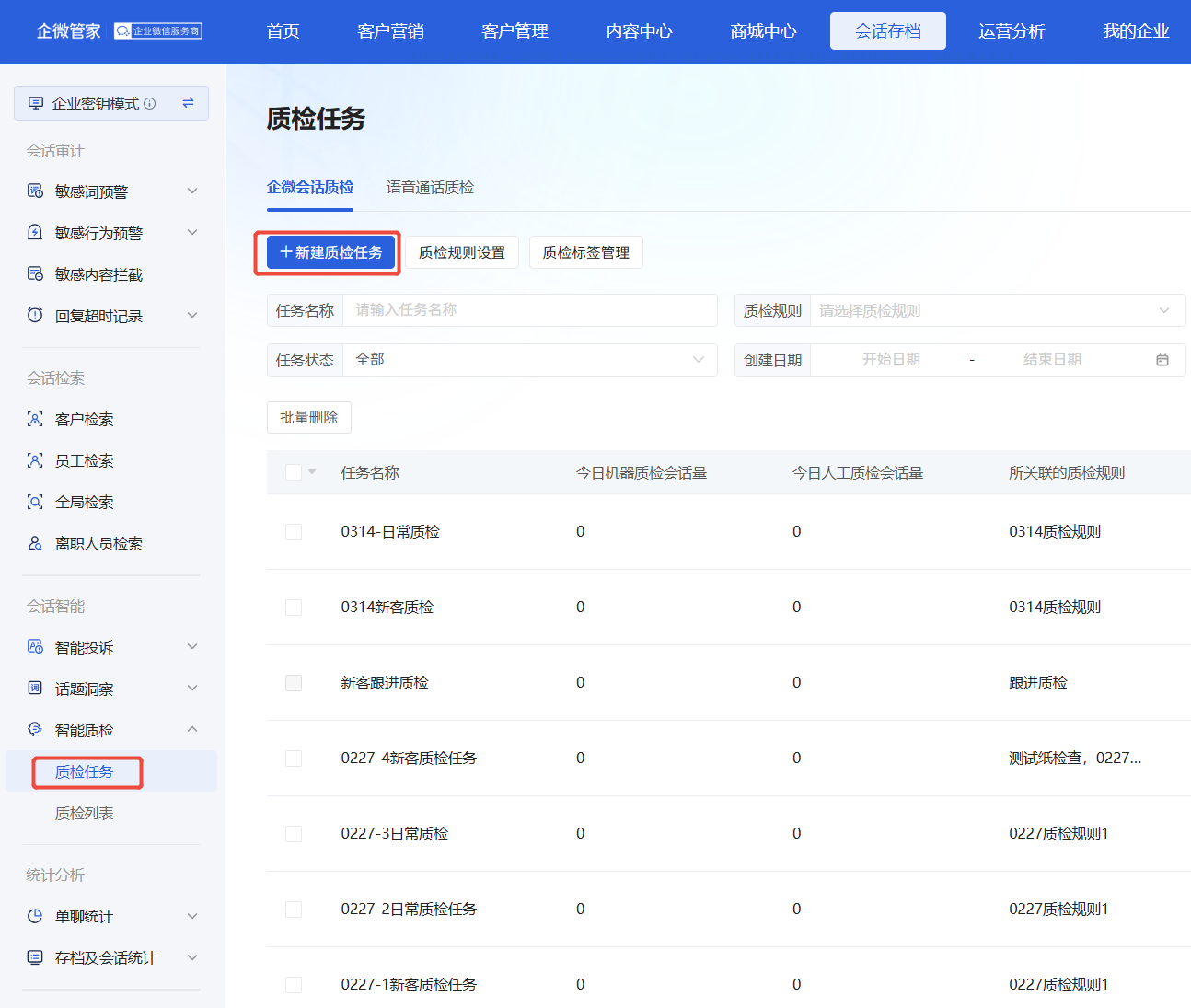1191x1008 pixels.
Task: Click the 智能投诉 sidebar icon
Action: point(35,646)
